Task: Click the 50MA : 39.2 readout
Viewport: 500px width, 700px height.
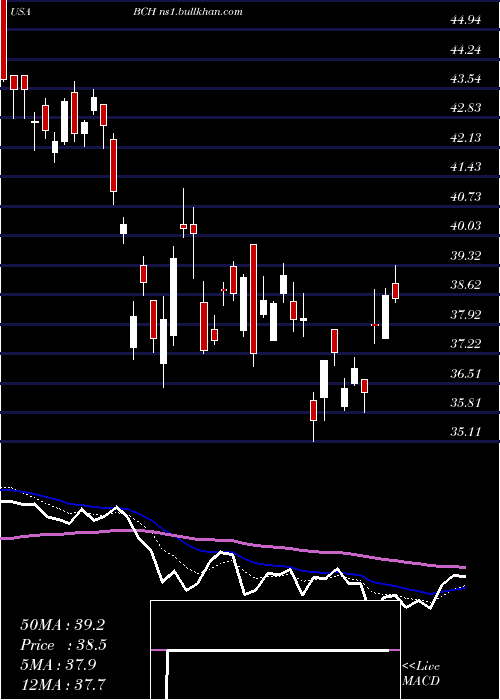Action: 62,625
